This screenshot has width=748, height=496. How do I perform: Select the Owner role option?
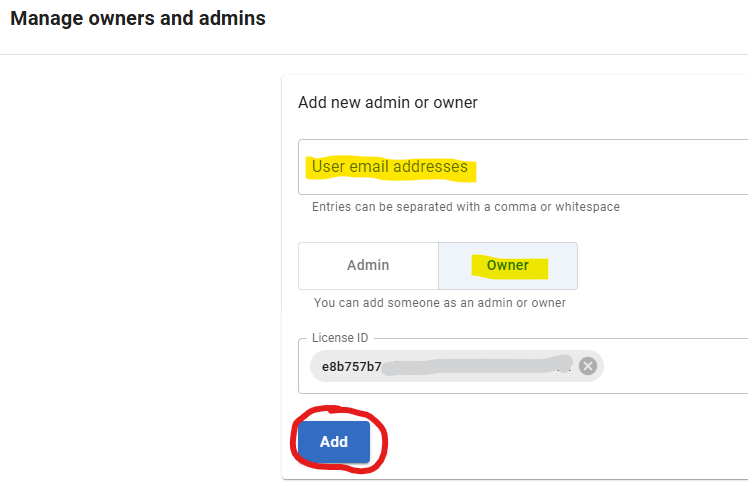pyautogui.click(x=508, y=266)
